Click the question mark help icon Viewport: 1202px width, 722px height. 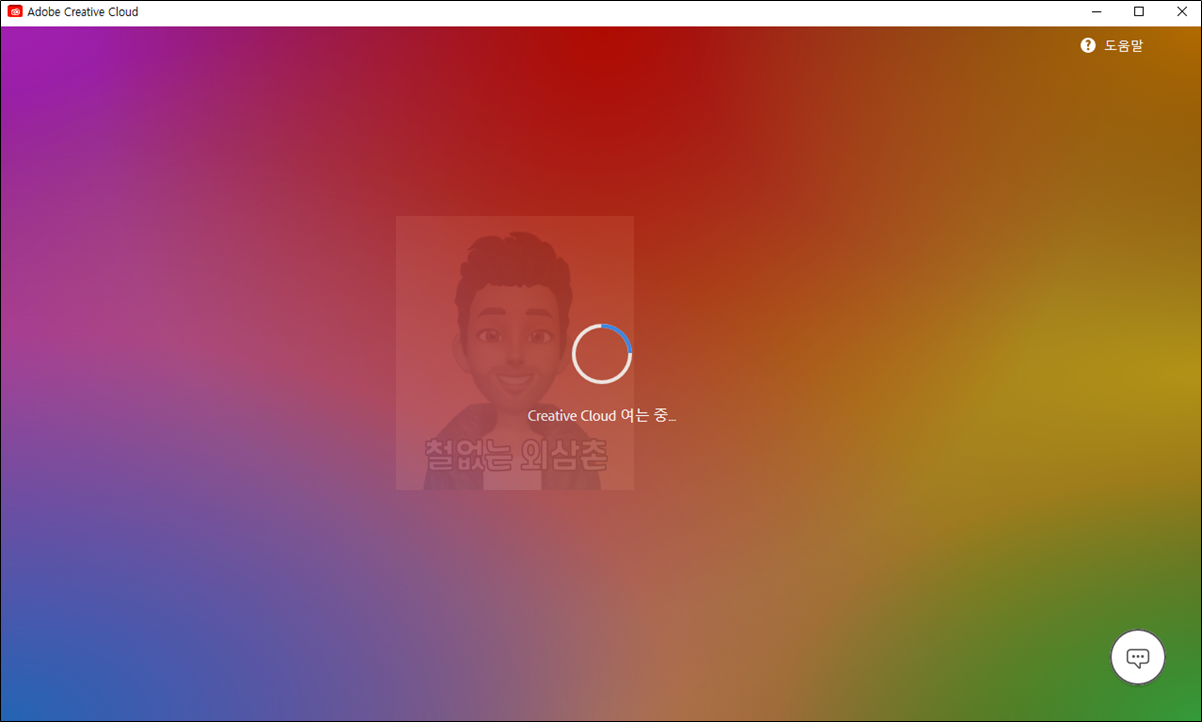click(1088, 46)
